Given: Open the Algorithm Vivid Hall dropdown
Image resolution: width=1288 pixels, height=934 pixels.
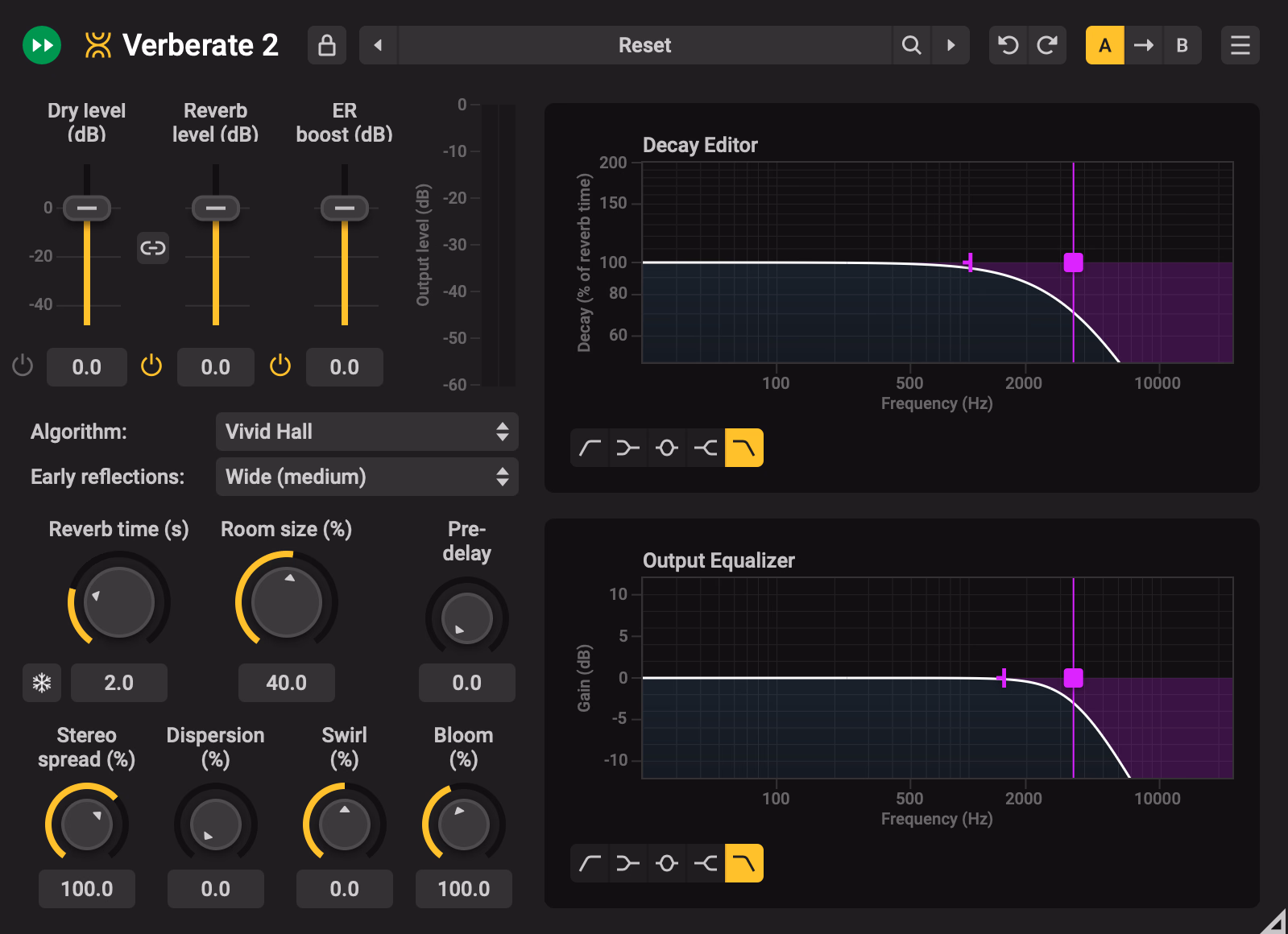Looking at the screenshot, I should coord(367,432).
